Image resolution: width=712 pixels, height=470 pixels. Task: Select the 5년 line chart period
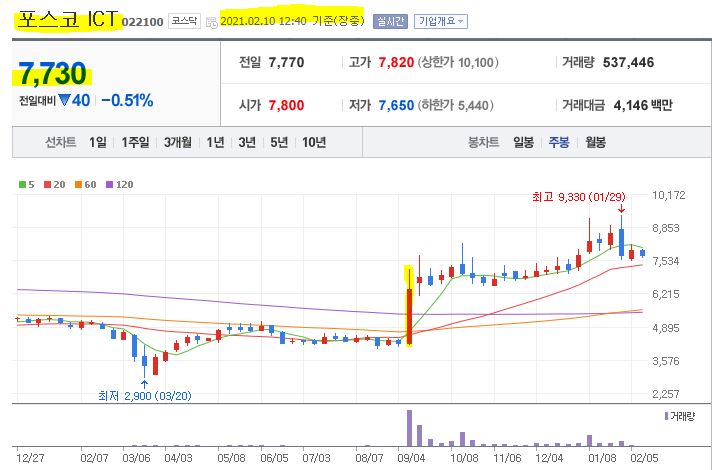[279, 143]
